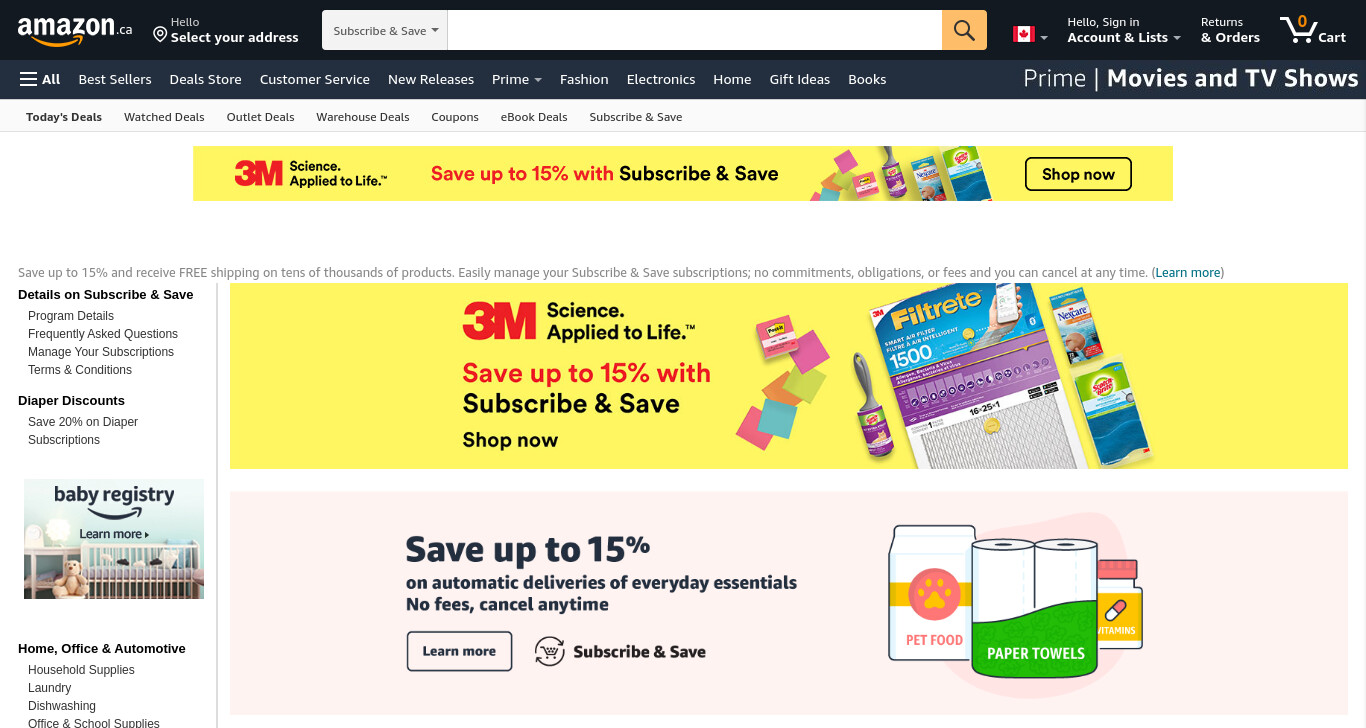The height and width of the screenshot is (728, 1366).
Task: Open Best Sellers in the navigation bar
Action: (x=115, y=79)
